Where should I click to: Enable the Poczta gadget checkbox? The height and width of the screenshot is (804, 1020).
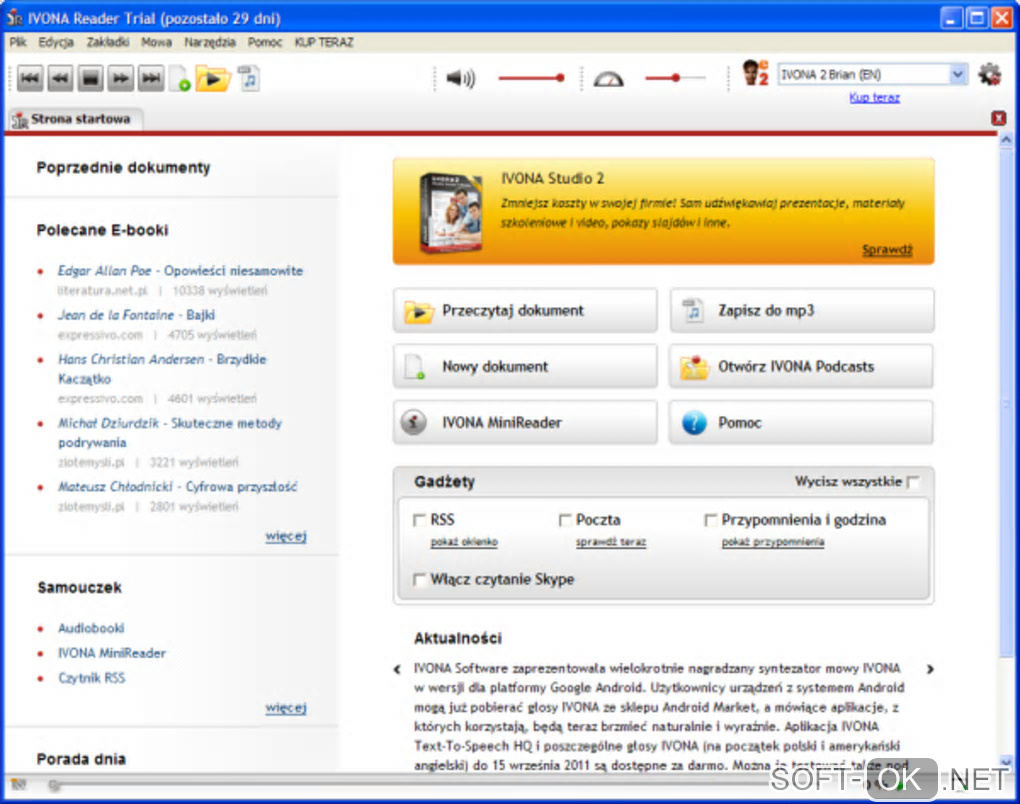pos(565,520)
